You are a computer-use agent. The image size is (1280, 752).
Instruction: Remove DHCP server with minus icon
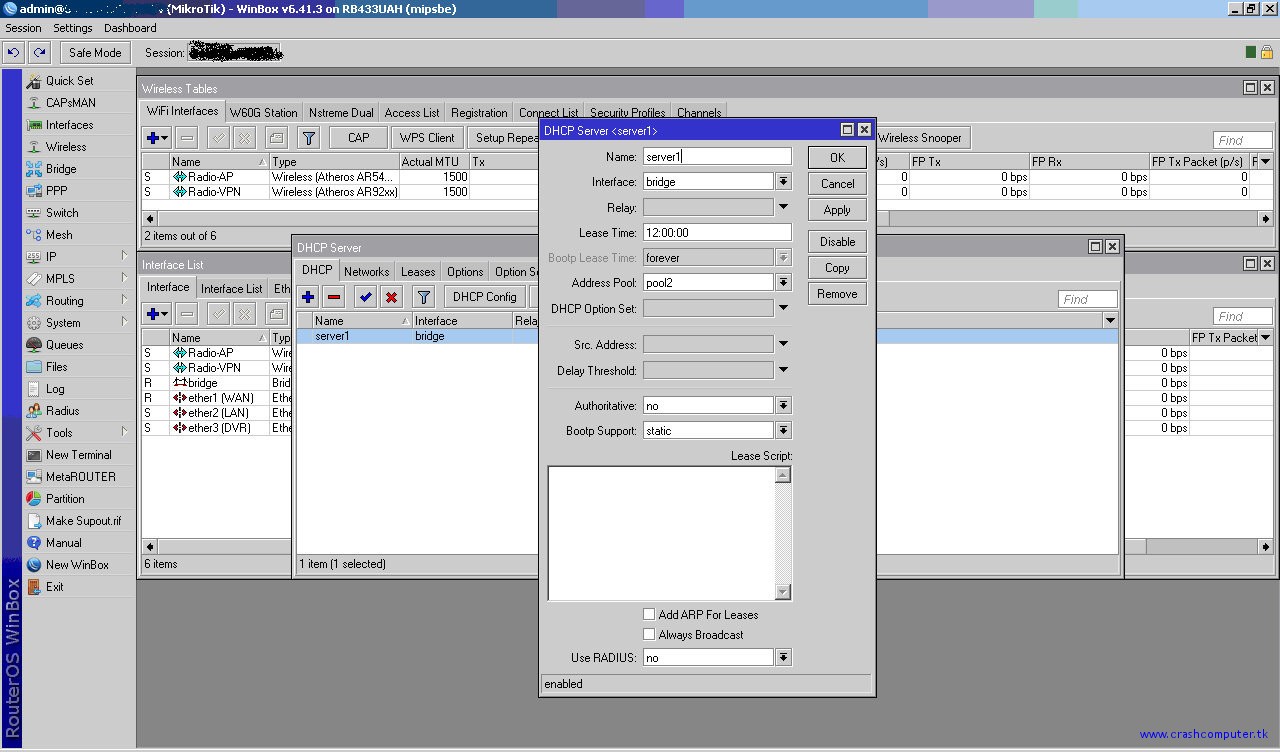pos(334,297)
